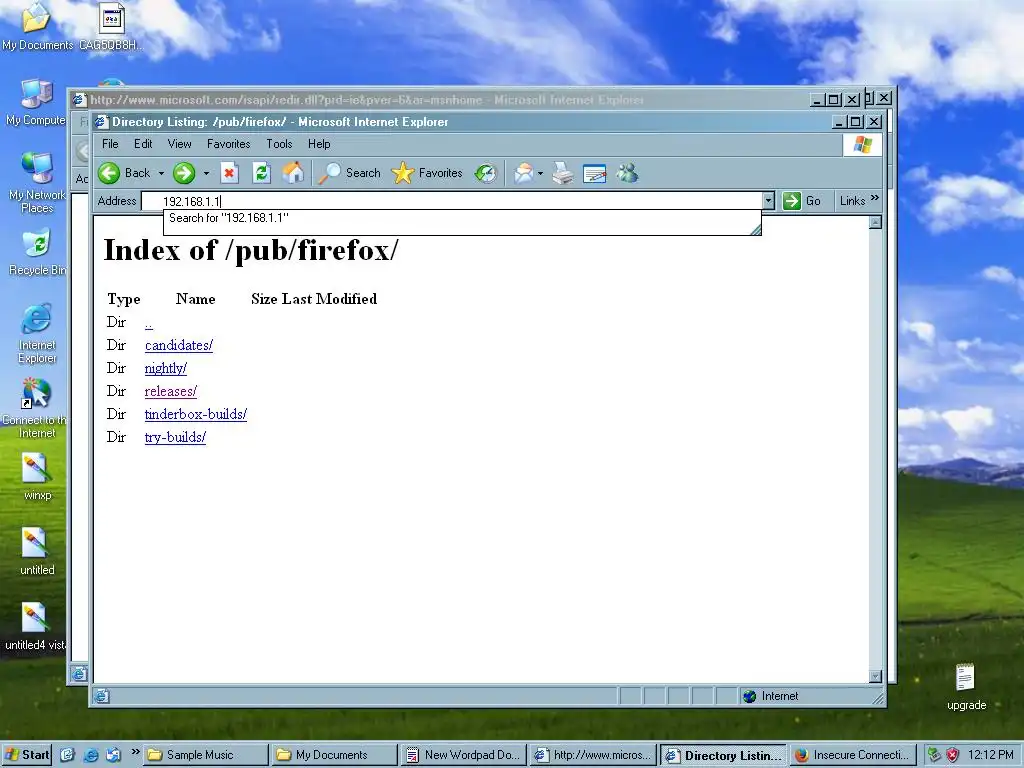1024x768 pixels.
Task: Open the try-builds/ directory link
Action: pyautogui.click(x=175, y=438)
